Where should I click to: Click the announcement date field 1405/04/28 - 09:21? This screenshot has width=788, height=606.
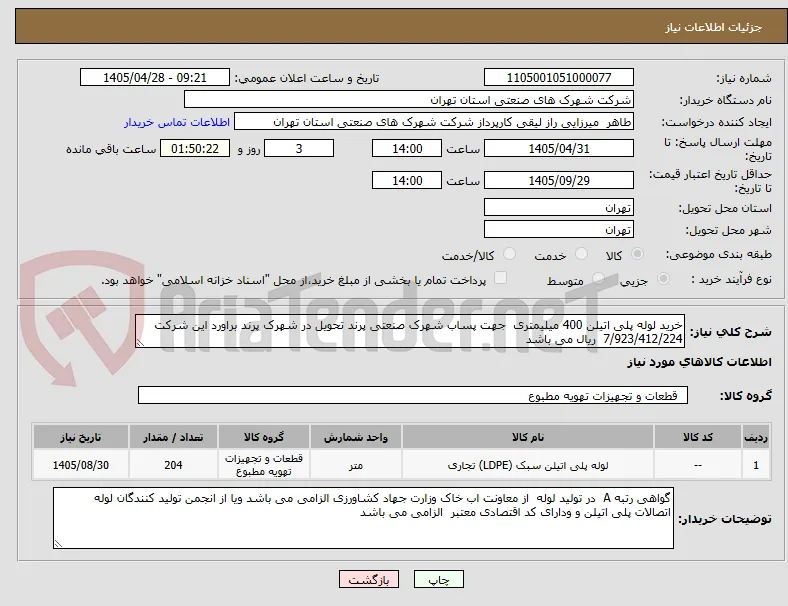pos(155,77)
